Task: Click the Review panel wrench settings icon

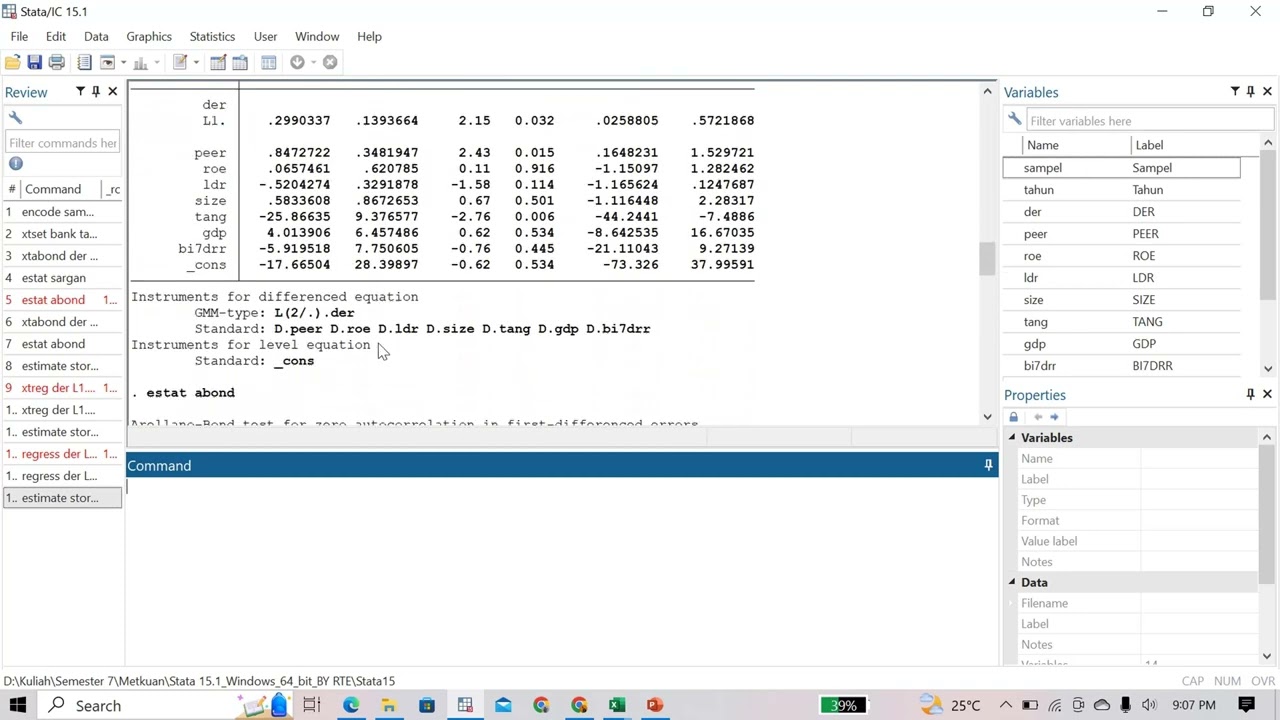Action: tap(15, 118)
